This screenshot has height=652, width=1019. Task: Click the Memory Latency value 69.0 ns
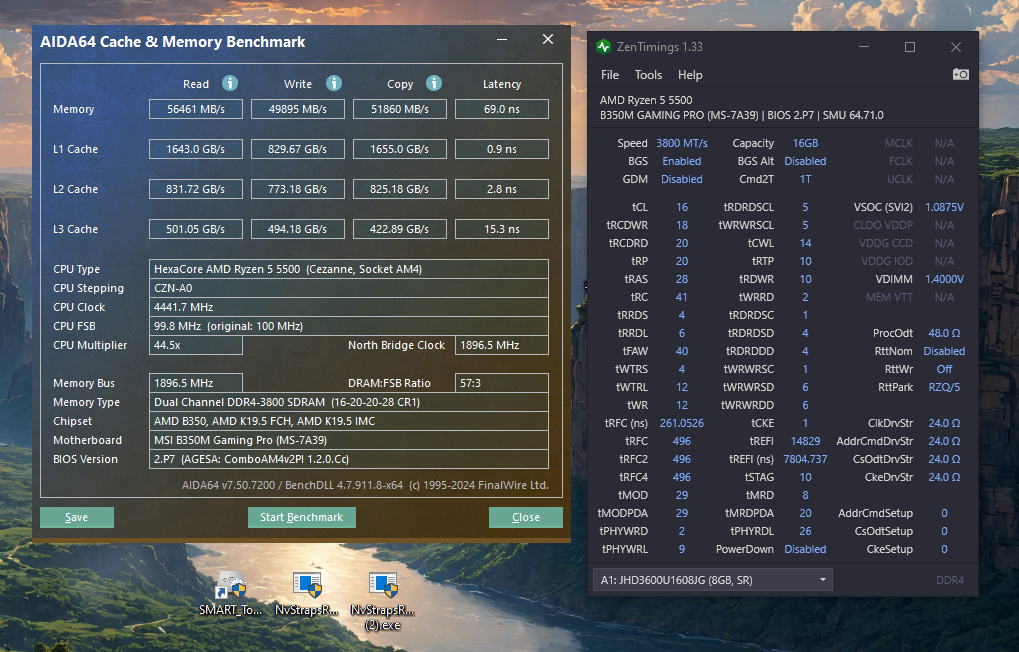pos(502,109)
